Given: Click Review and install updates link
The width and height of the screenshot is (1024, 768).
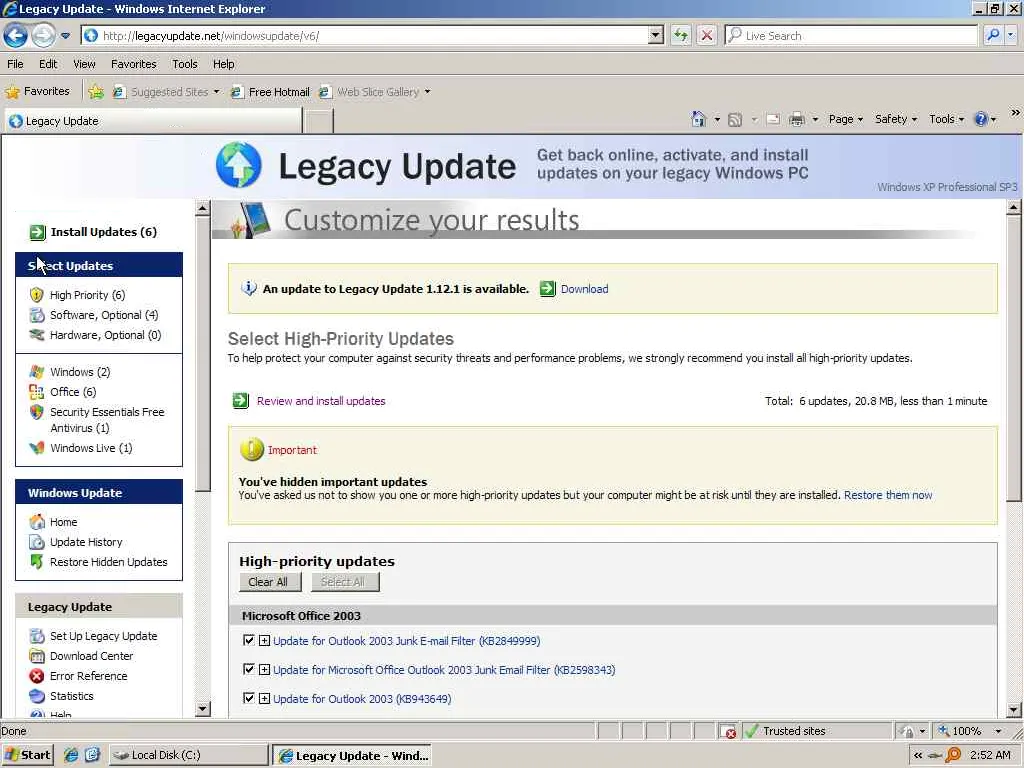Looking at the screenshot, I should [321, 401].
